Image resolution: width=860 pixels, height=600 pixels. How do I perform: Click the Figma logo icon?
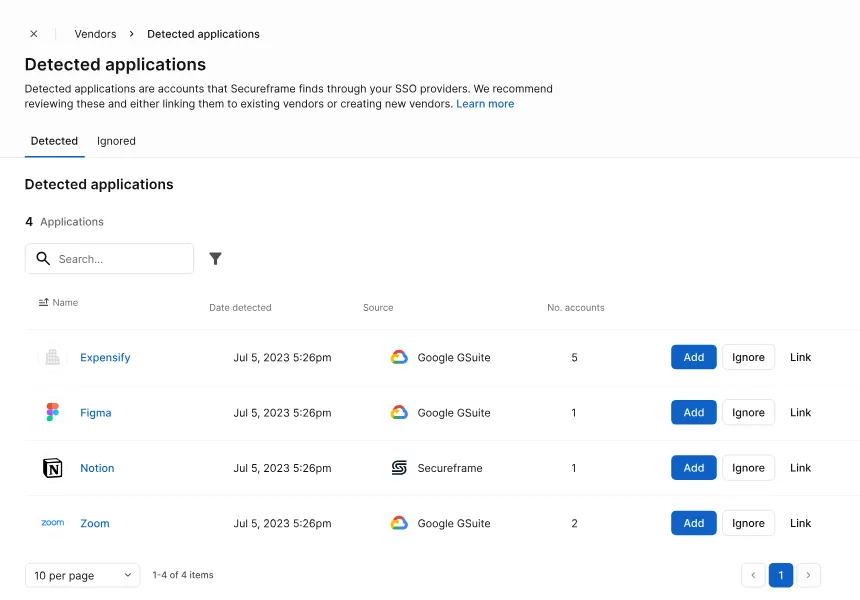coord(53,412)
